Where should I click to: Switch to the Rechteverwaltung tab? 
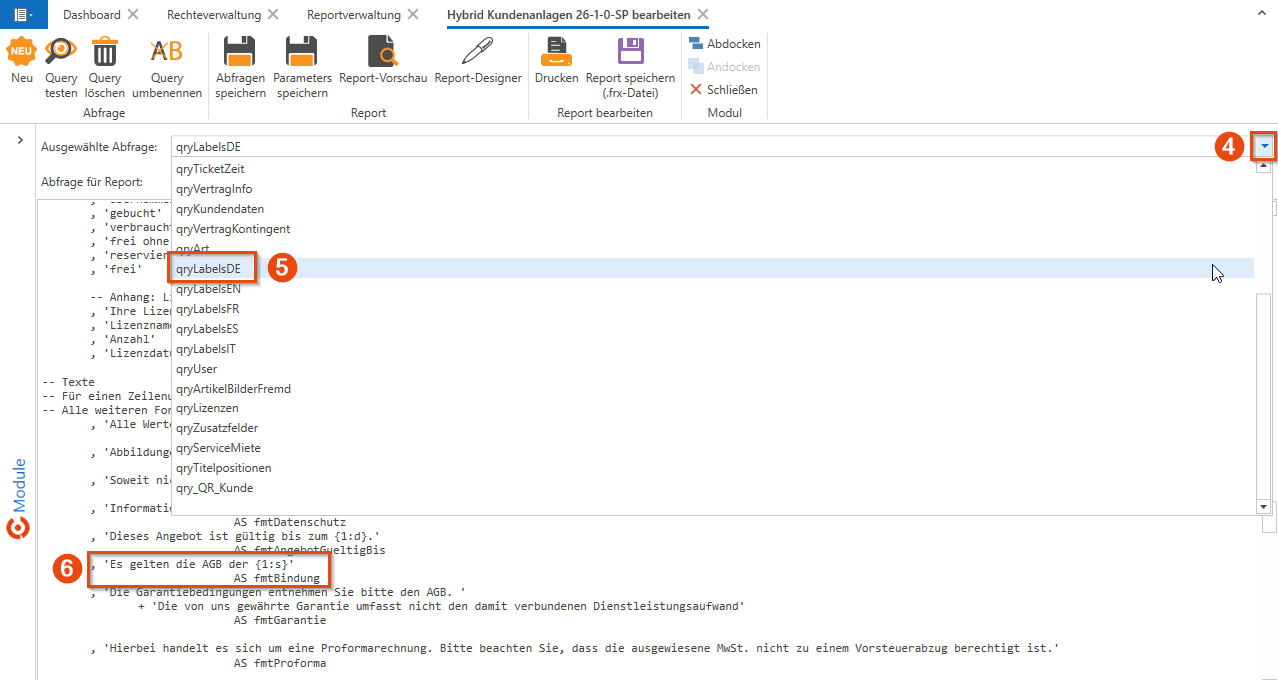pyautogui.click(x=214, y=14)
